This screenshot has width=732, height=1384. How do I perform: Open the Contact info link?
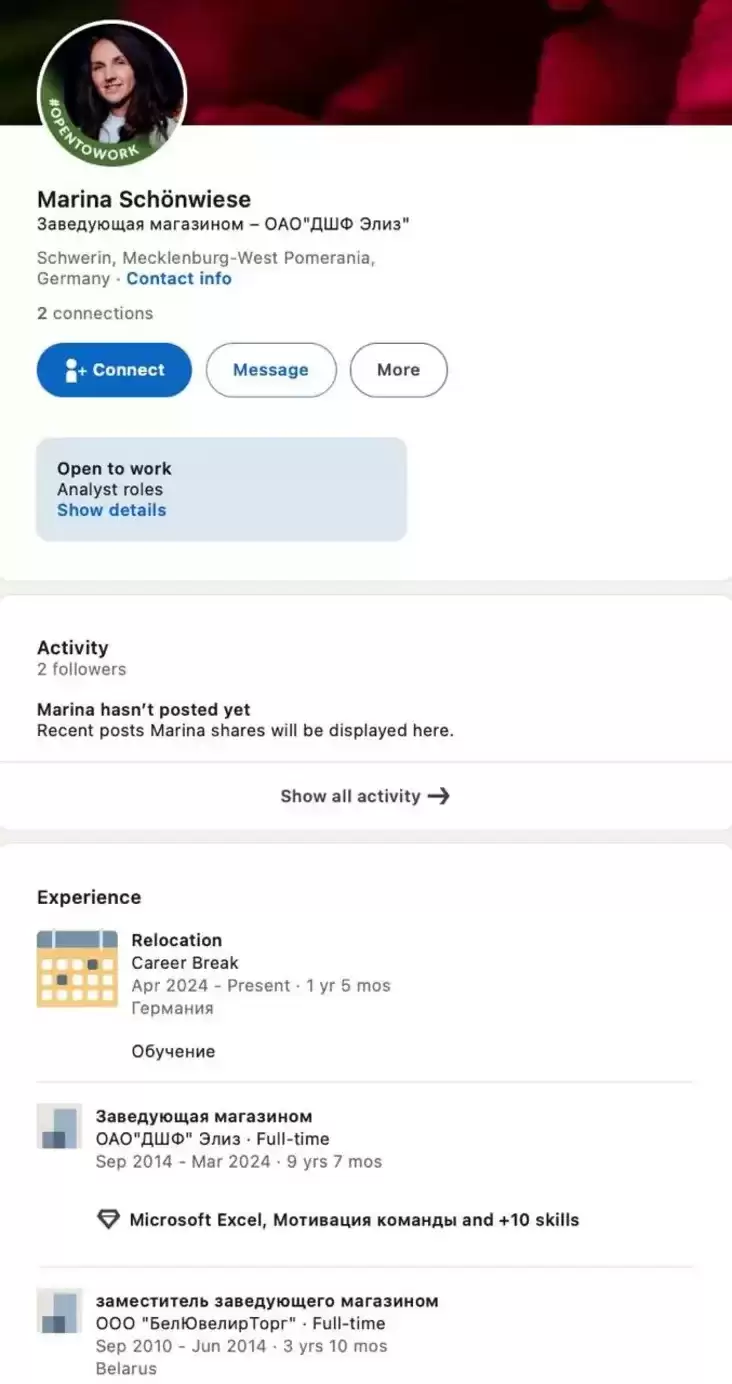(x=178, y=279)
